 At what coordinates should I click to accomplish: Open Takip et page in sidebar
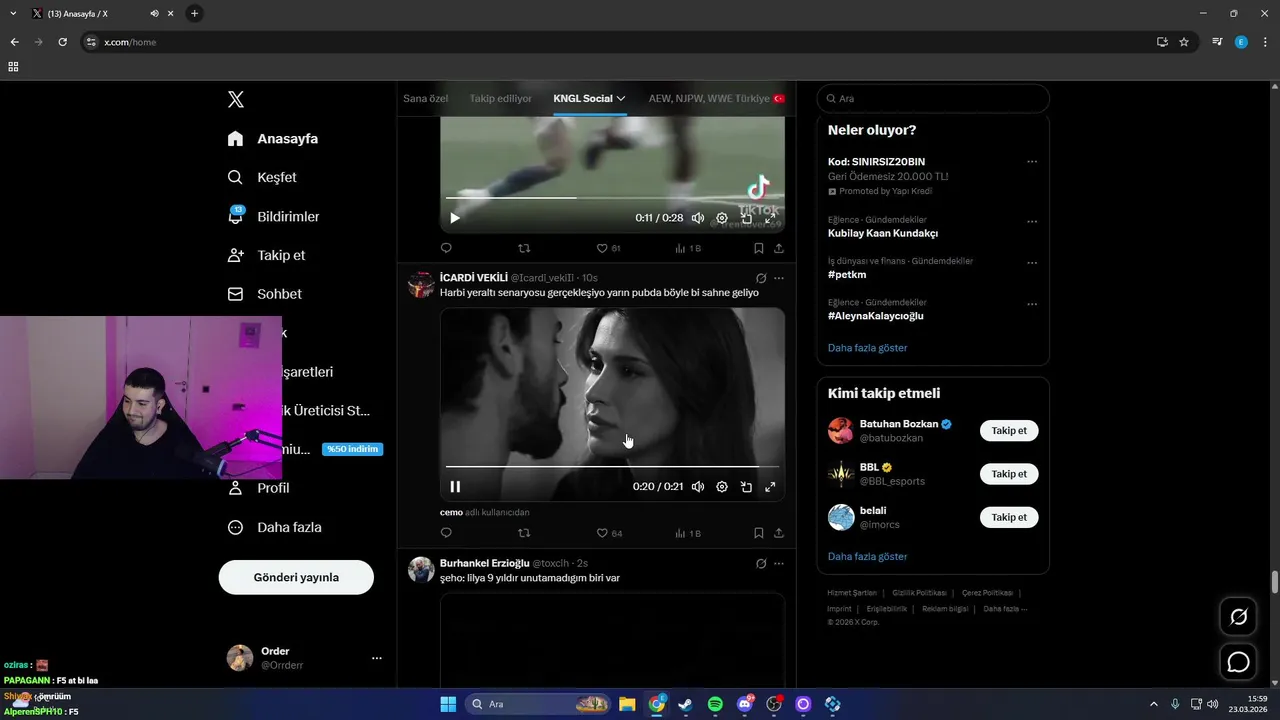point(267,255)
